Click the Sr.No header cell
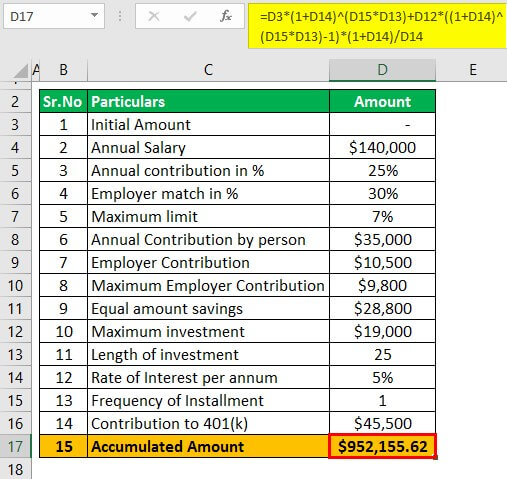This screenshot has height=479, width=507. [x=63, y=101]
